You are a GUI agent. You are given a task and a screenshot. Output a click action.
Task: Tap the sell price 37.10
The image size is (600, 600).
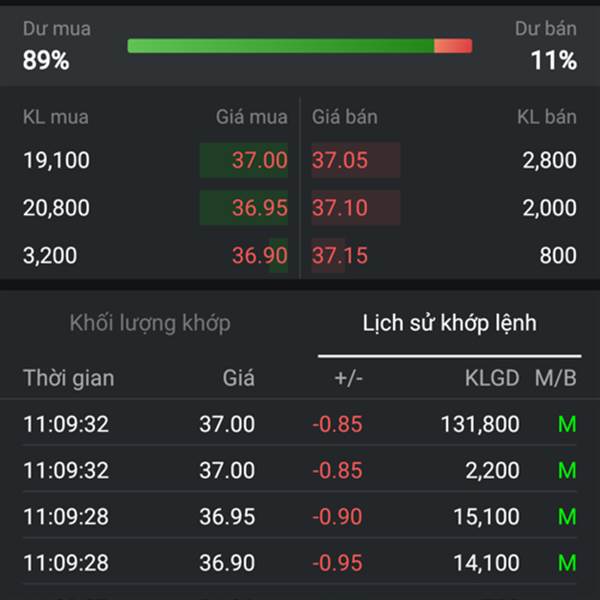[341, 208]
